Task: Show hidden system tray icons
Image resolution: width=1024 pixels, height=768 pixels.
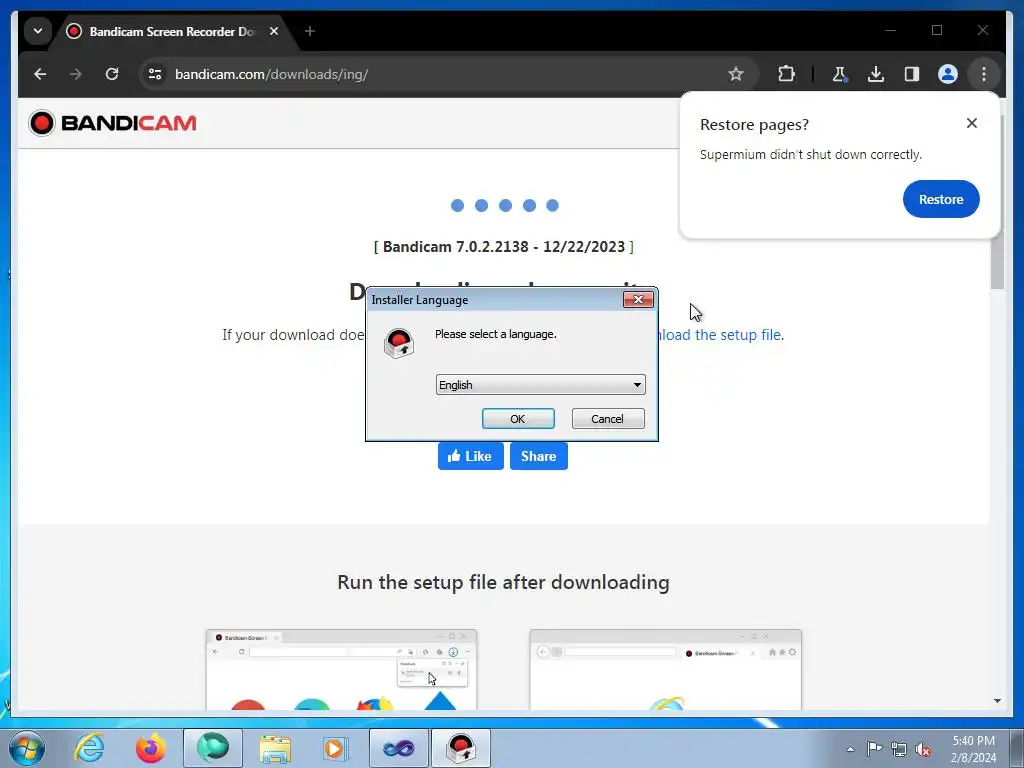Action: (850, 749)
